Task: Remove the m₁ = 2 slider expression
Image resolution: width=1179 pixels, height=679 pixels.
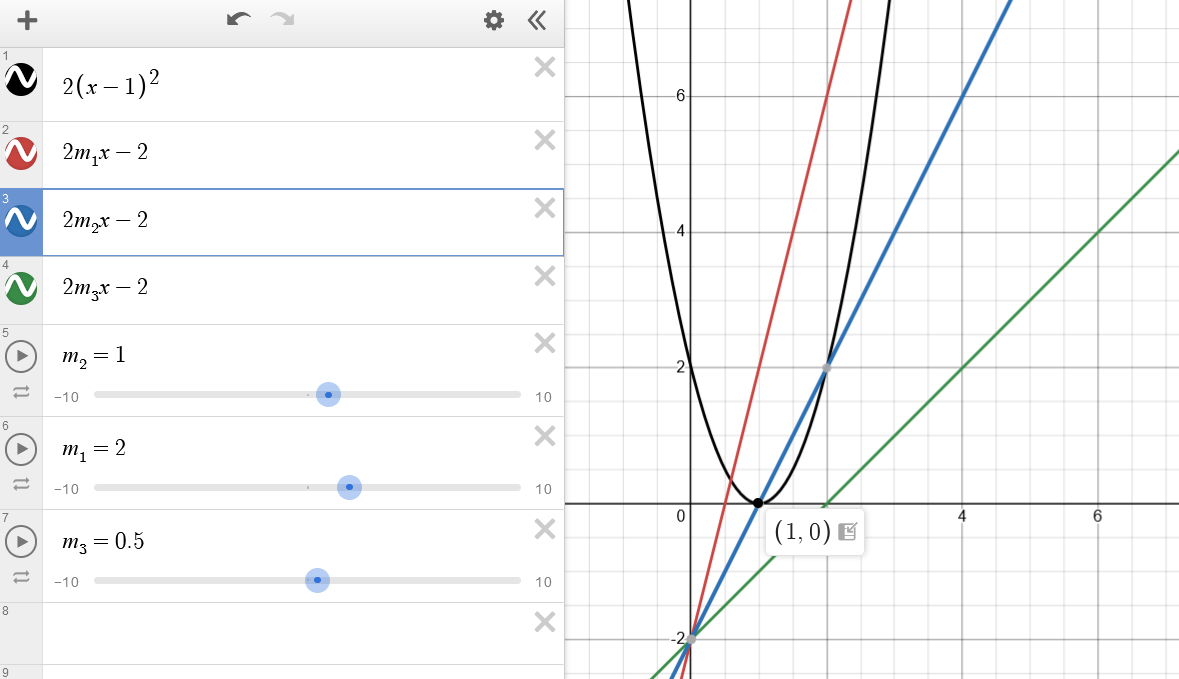Action: (544, 435)
